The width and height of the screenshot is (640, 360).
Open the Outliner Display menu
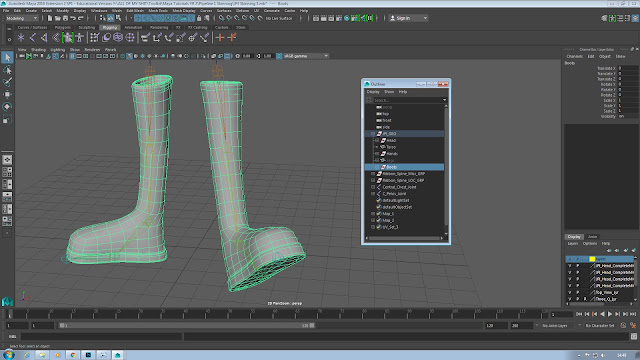click(373, 92)
